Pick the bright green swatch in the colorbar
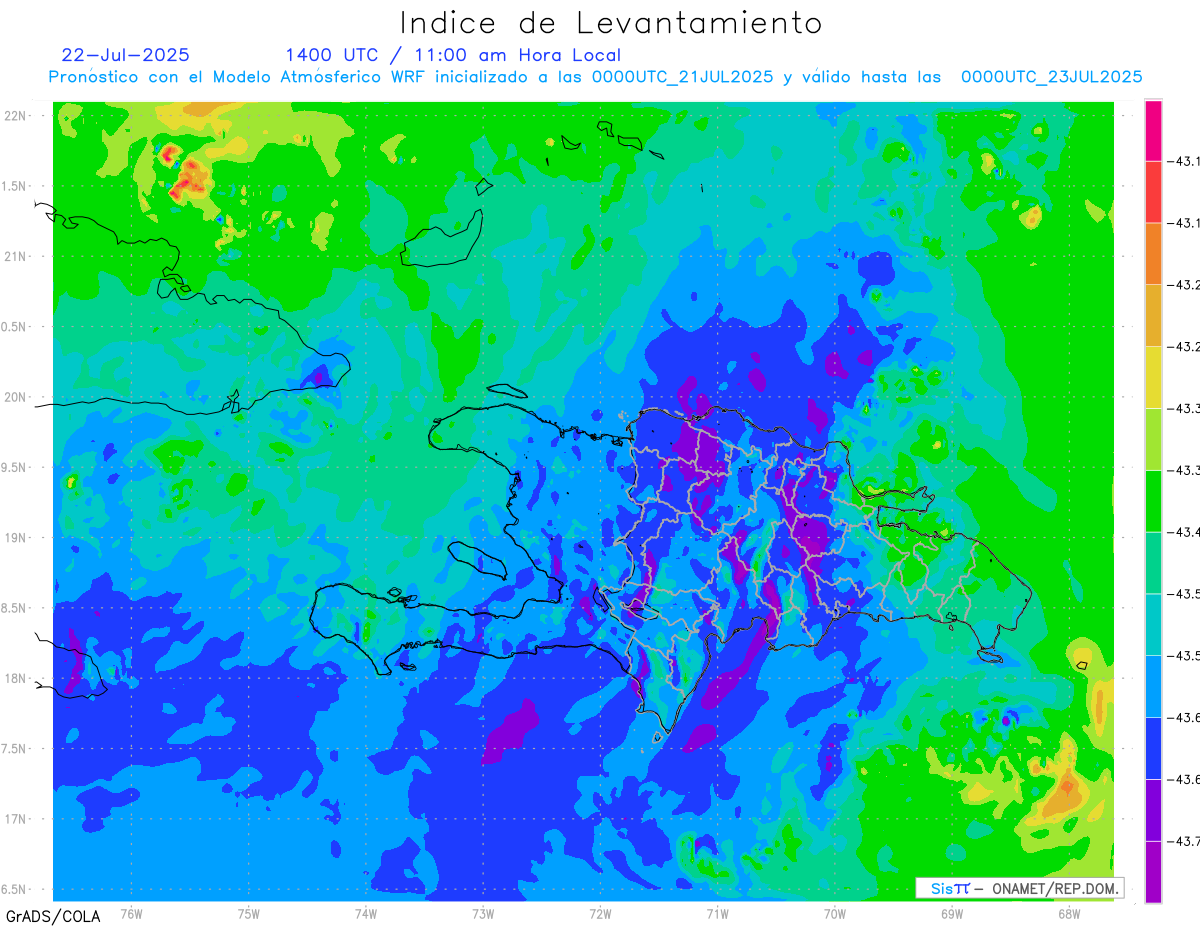 coord(1153,501)
